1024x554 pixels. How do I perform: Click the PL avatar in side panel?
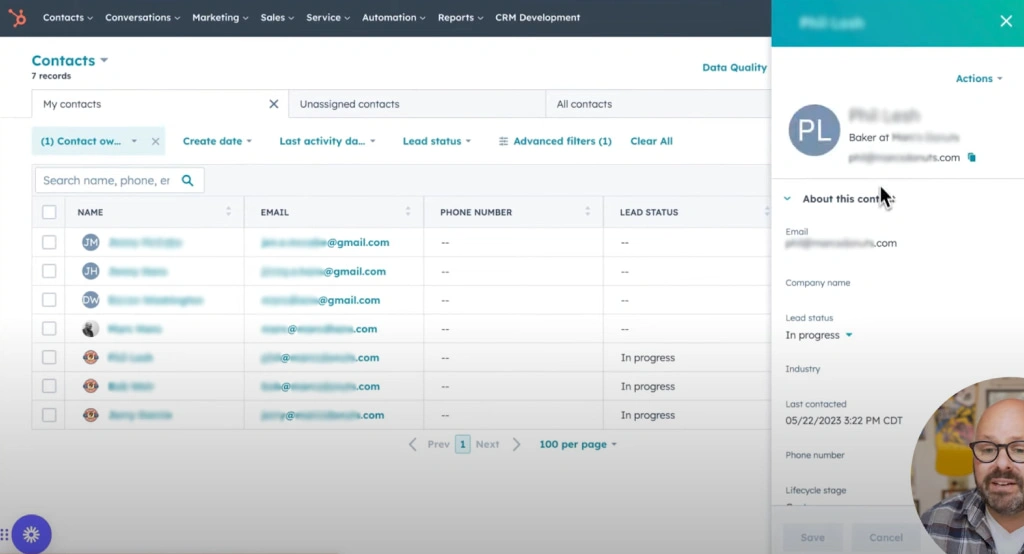814,130
